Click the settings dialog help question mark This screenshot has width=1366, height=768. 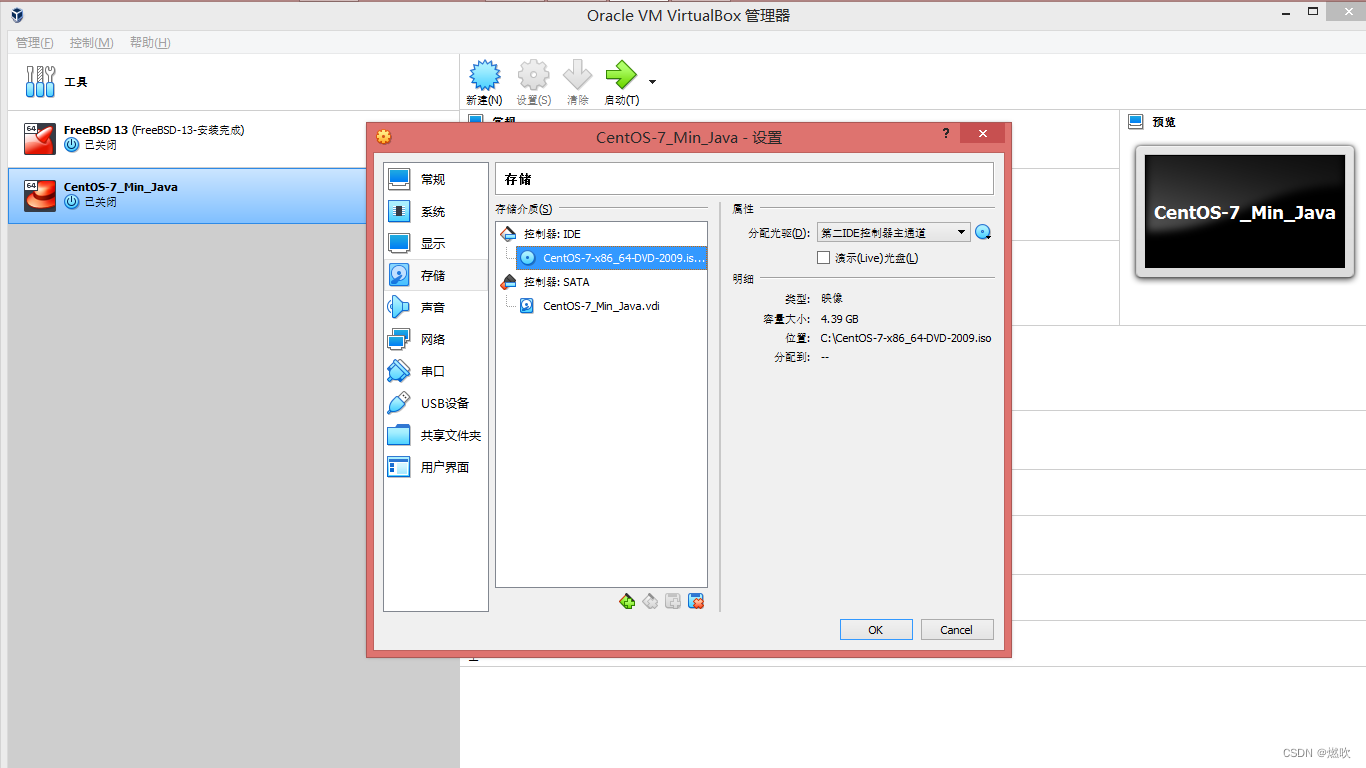[946, 134]
